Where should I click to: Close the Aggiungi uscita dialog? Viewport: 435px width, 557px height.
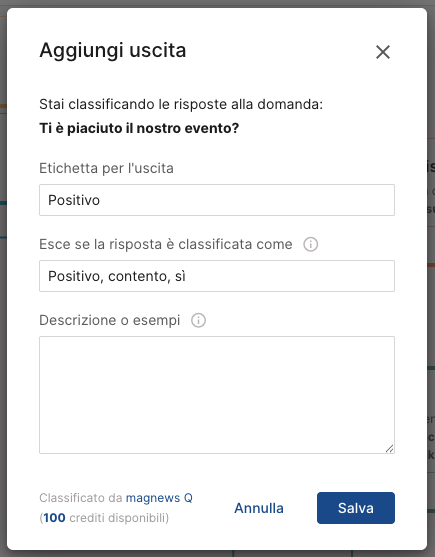coord(383,52)
